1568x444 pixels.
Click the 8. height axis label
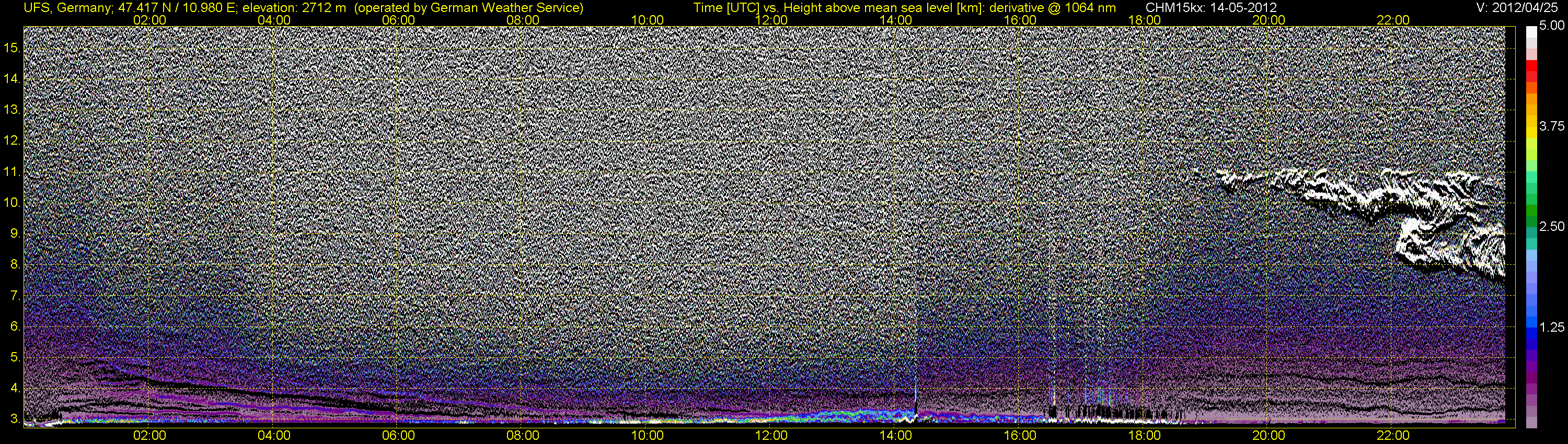15,265
